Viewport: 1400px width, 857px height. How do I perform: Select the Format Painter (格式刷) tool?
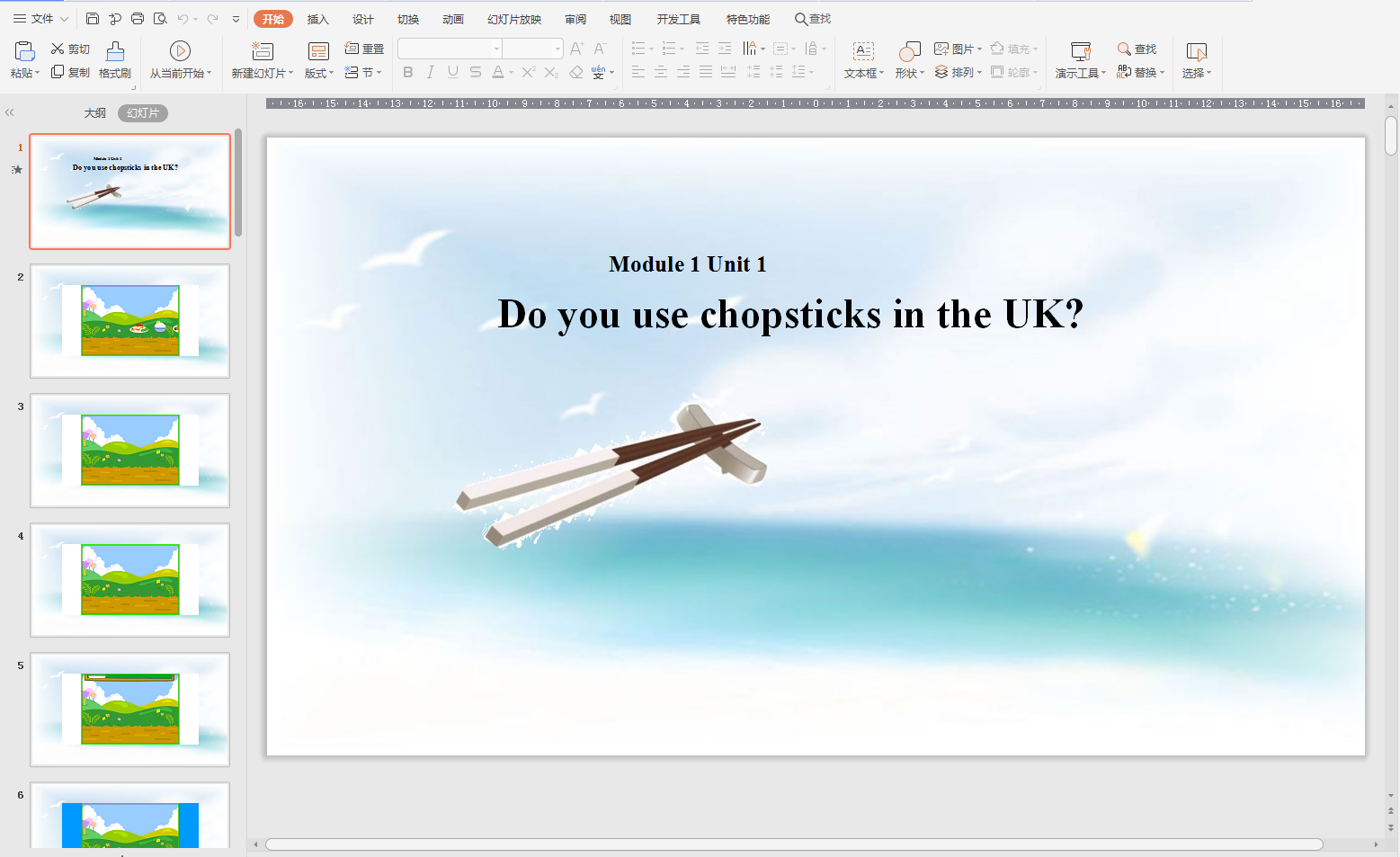click(x=115, y=60)
